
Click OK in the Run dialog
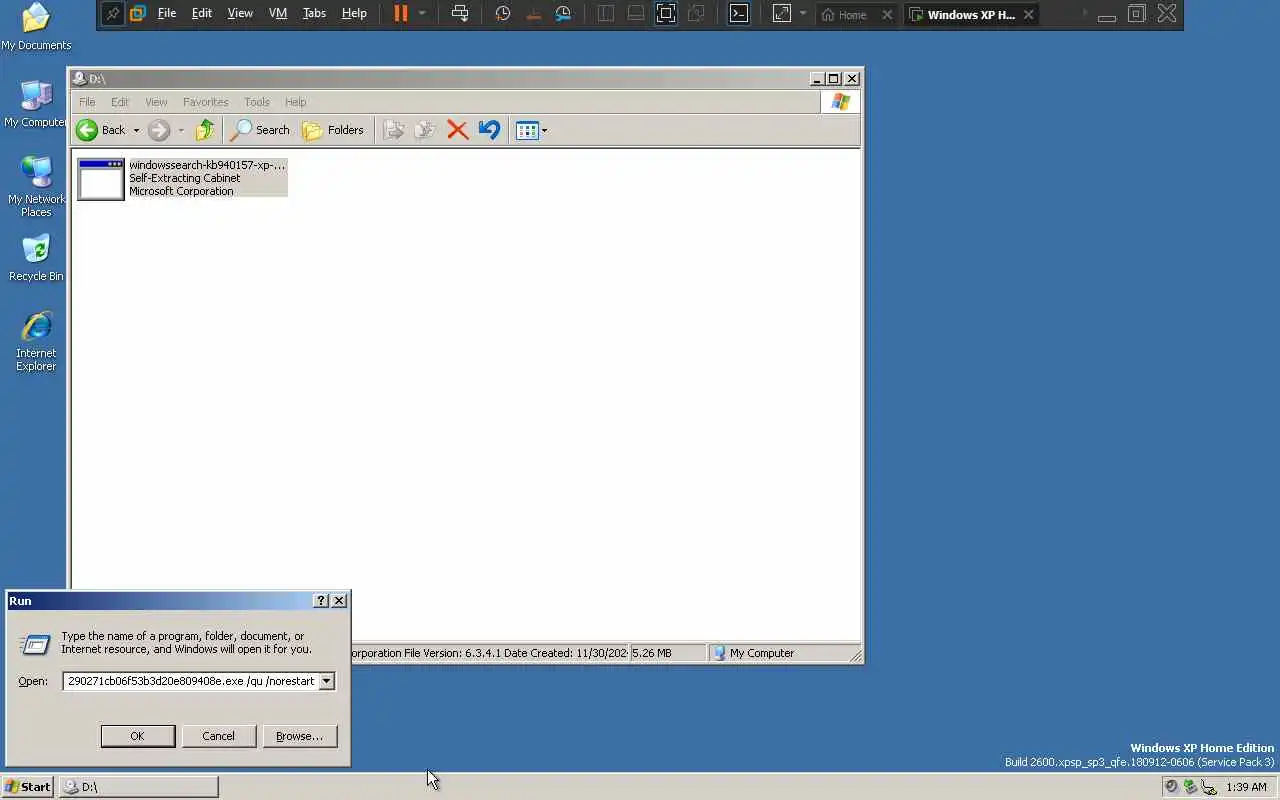[138, 736]
